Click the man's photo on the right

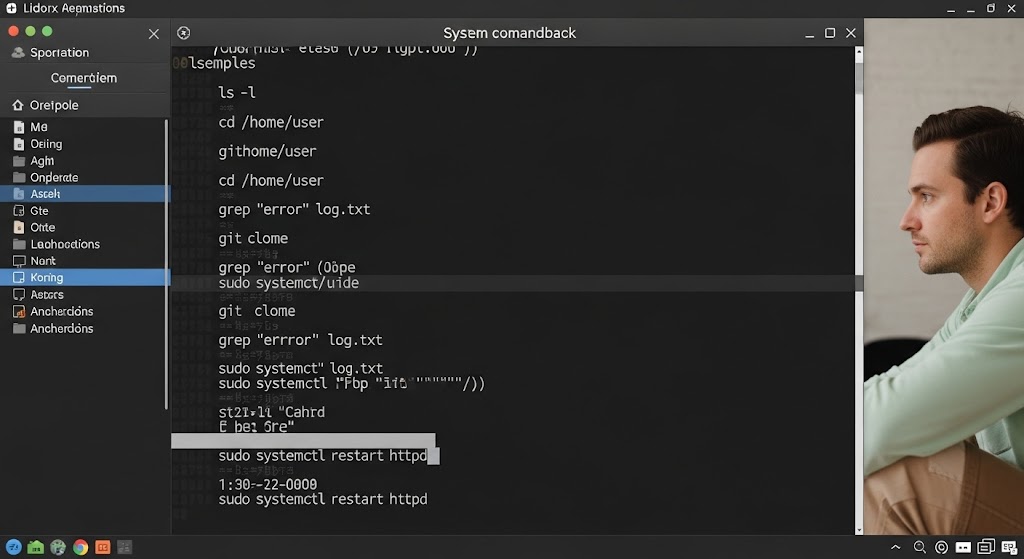944,276
